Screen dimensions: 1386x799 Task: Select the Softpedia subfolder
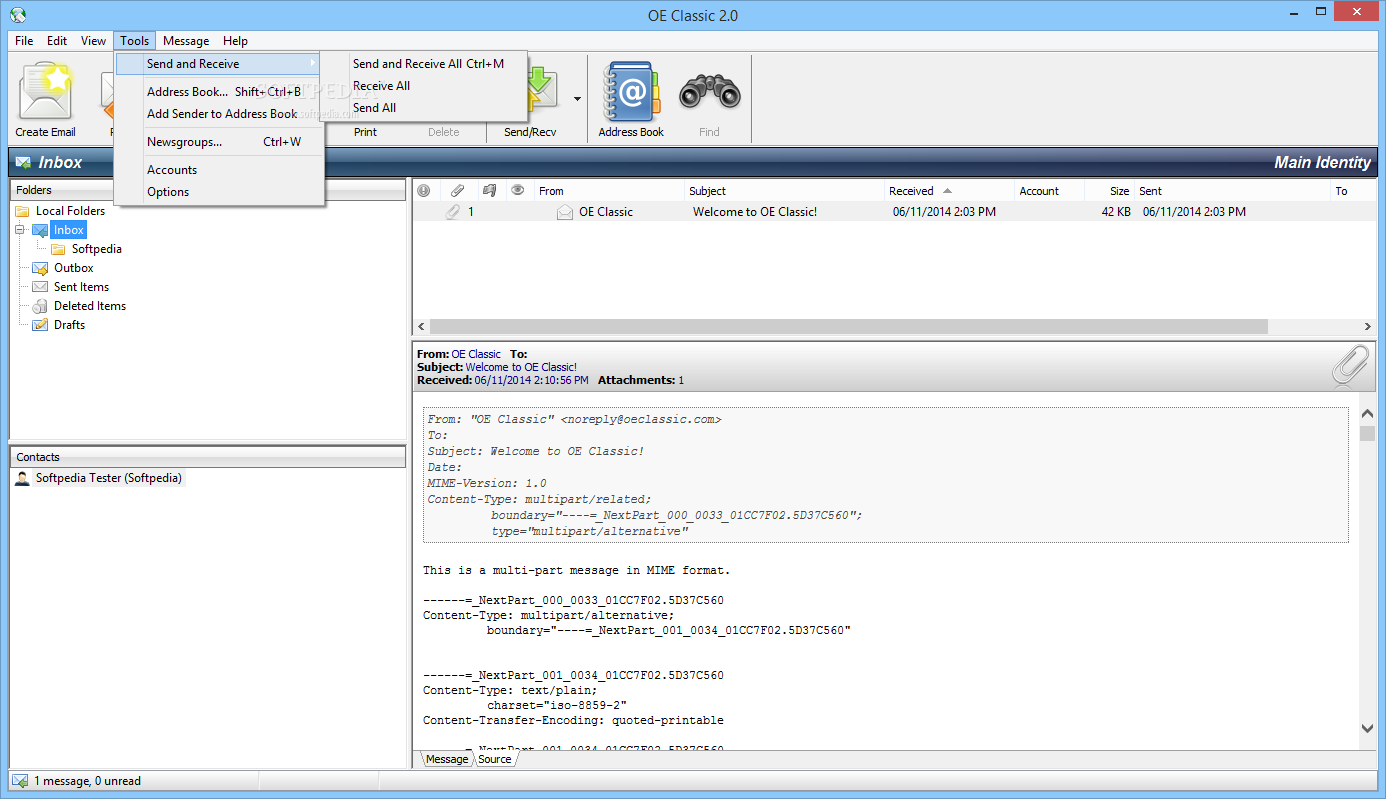[x=96, y=249]
